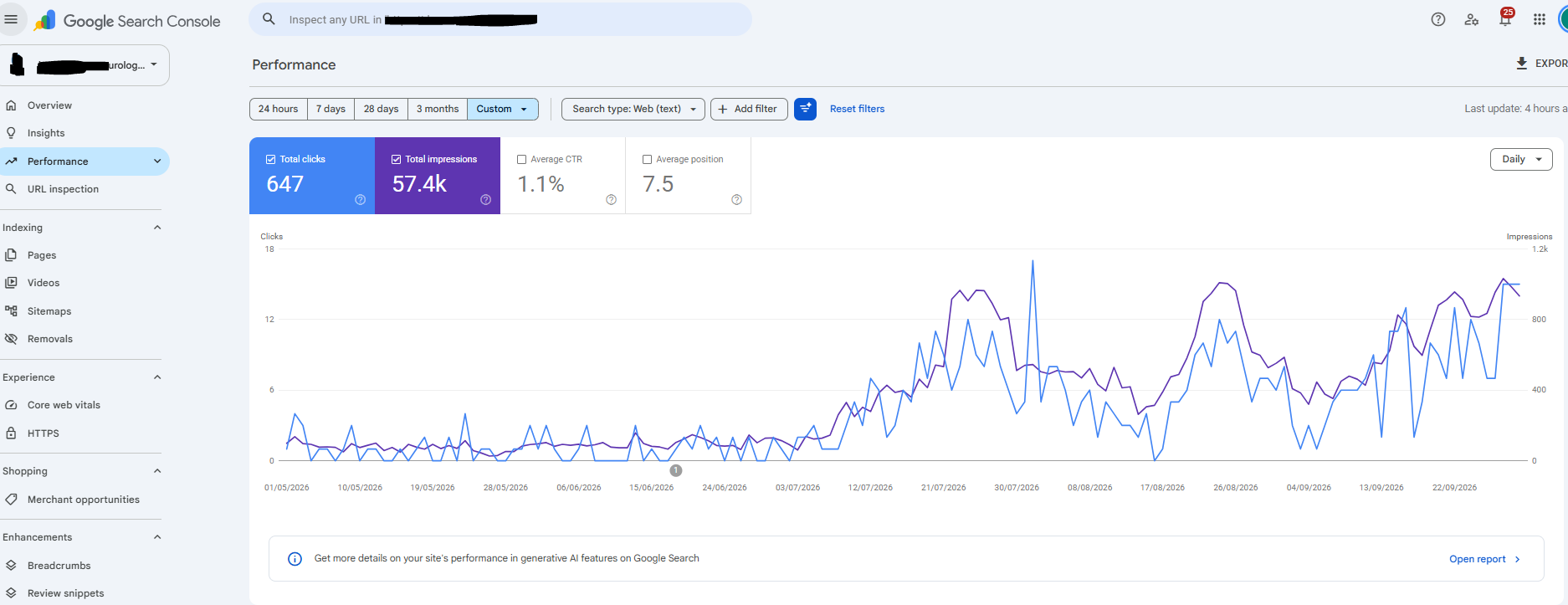Show Average position help tooltip icon

click(737, 199)
